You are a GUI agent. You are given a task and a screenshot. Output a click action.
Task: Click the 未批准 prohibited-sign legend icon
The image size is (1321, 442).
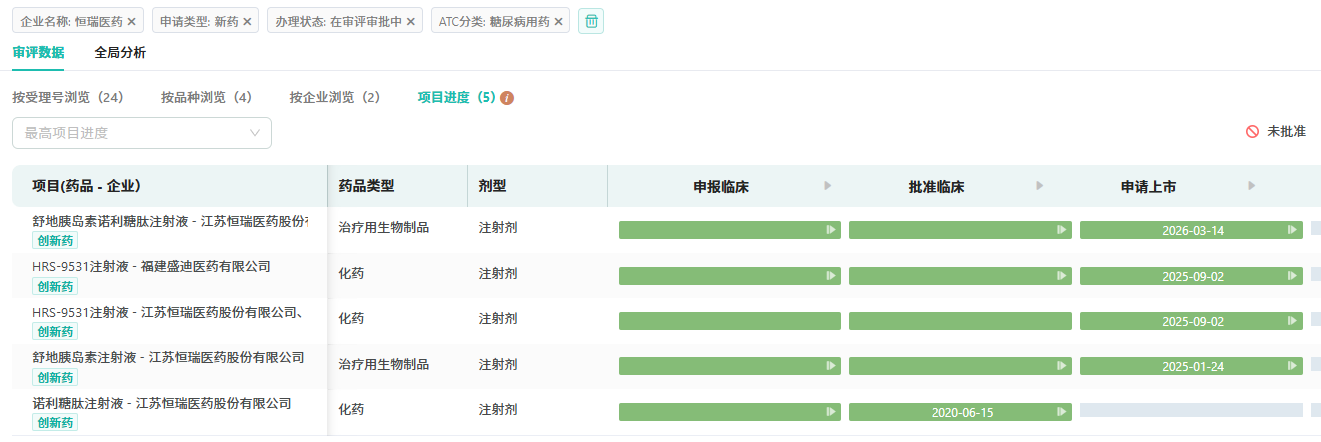pos(1252,132)
